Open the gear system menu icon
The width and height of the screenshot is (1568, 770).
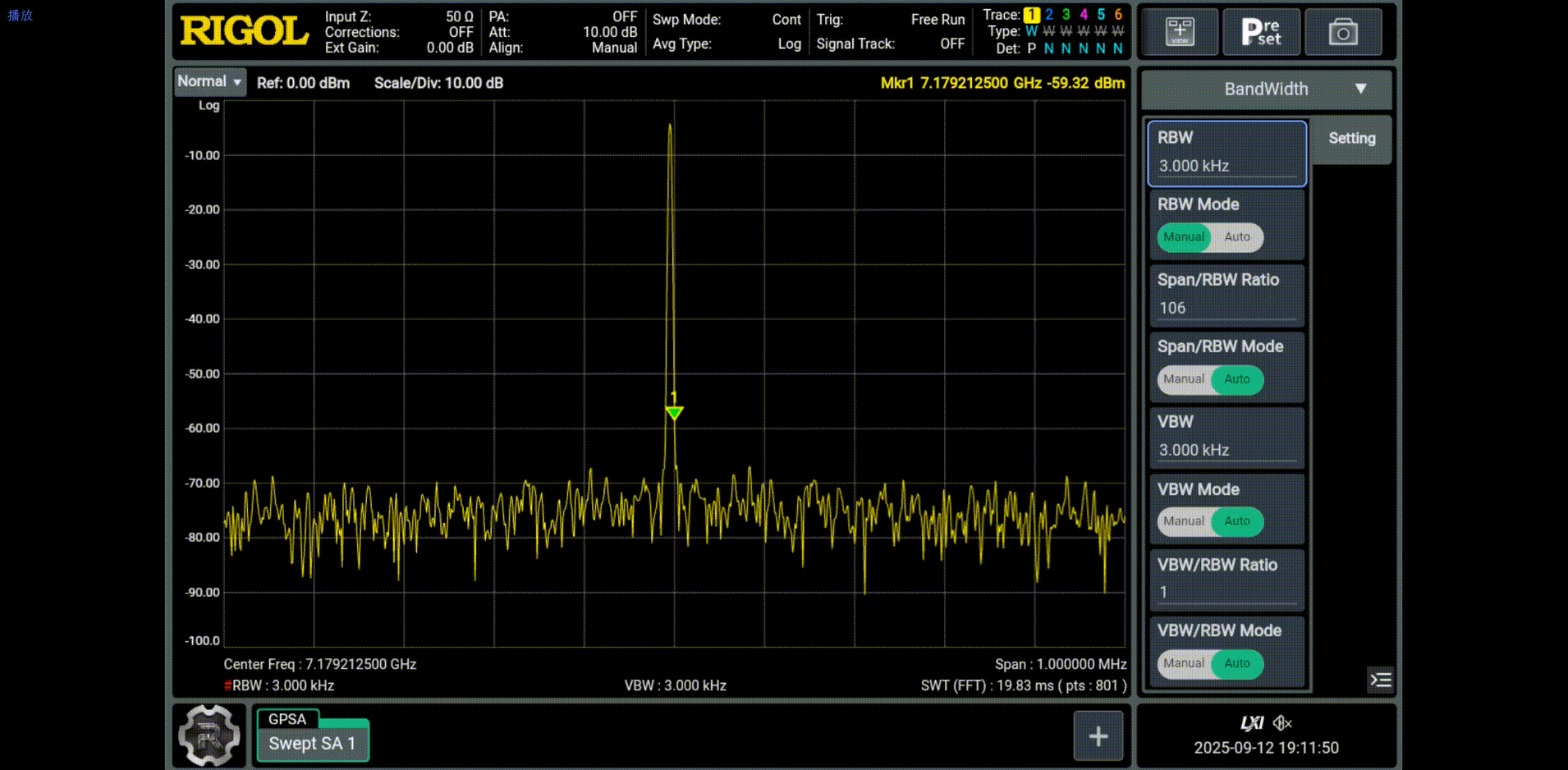209,736
